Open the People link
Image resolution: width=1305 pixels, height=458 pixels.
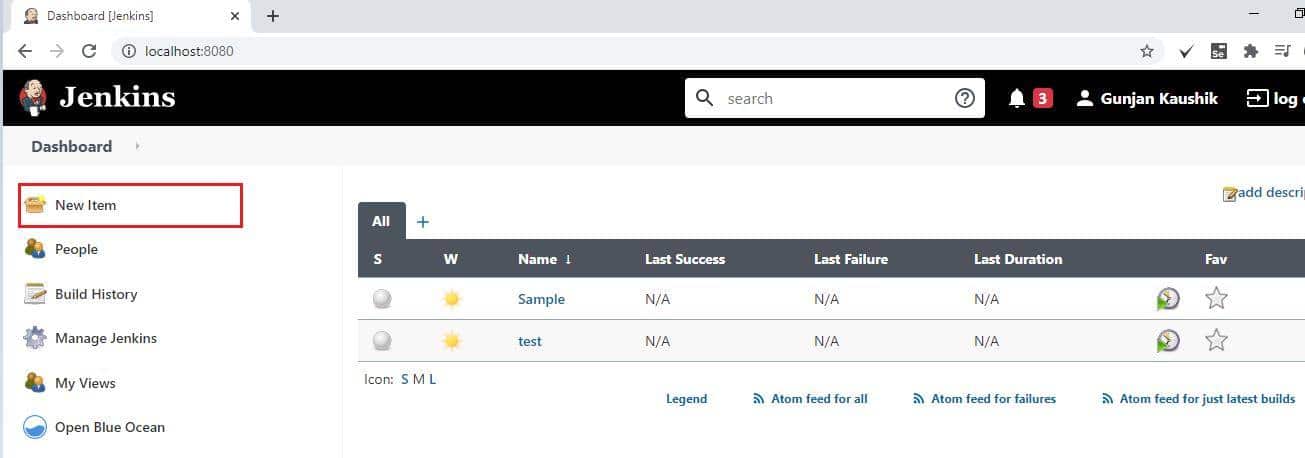(76, 249)
